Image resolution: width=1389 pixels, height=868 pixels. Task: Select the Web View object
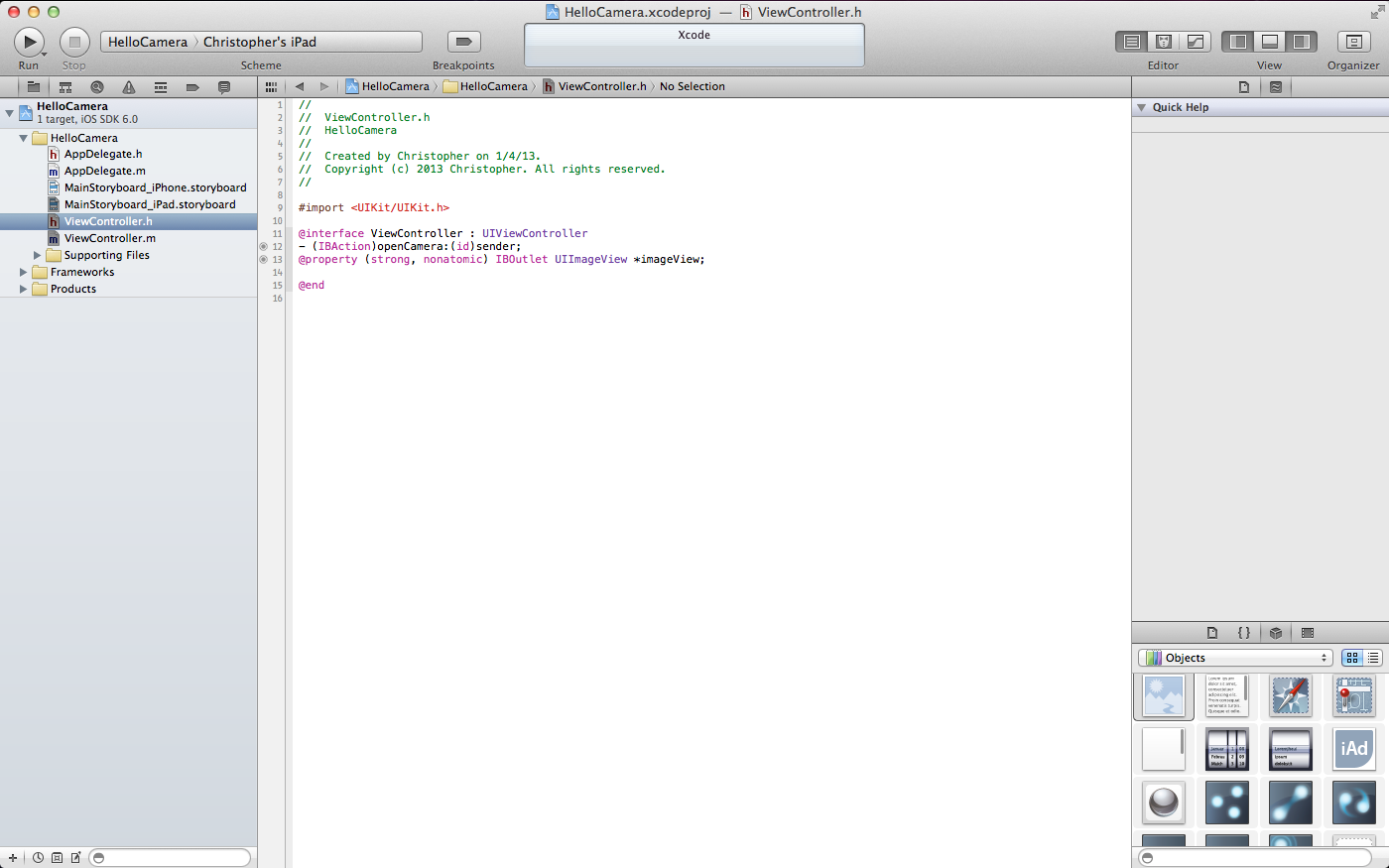click(1291, 696)
